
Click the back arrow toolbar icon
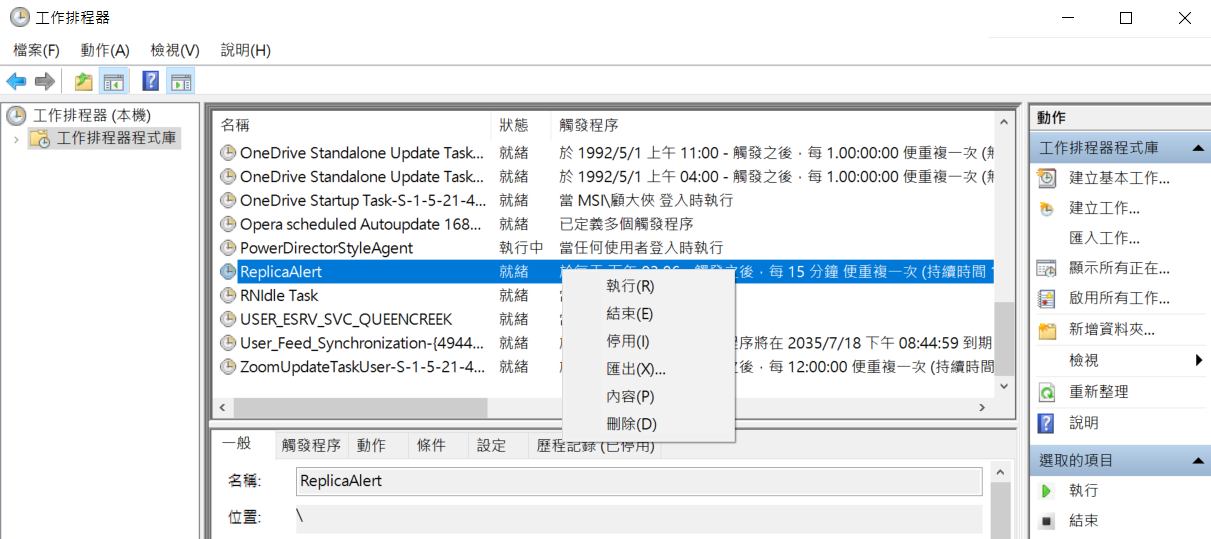pos(16,82)
